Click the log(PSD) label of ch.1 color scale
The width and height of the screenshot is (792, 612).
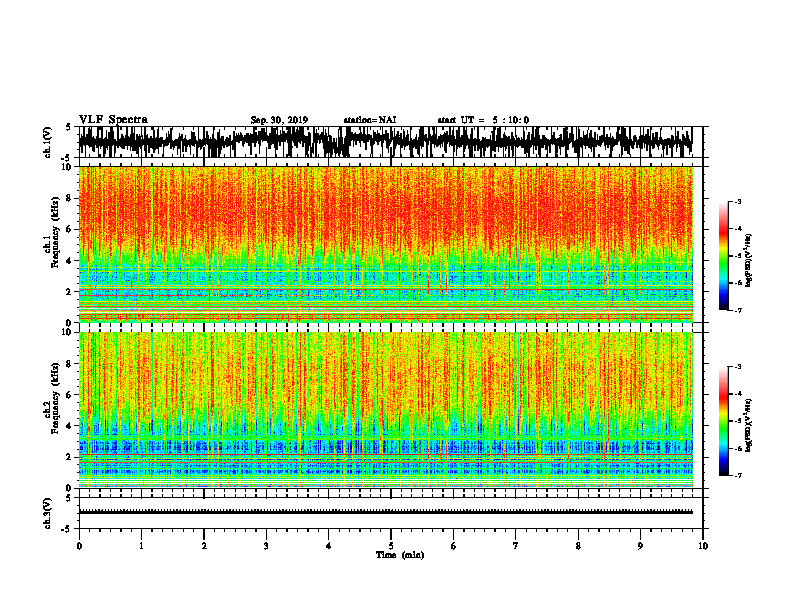(749, 260)
